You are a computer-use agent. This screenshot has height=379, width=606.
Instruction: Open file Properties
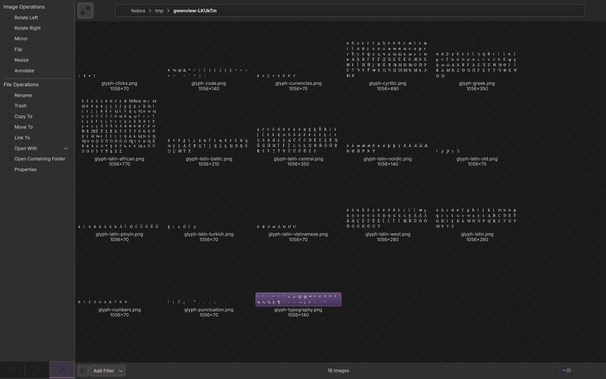pyautogui.click(x=25, y=170)
